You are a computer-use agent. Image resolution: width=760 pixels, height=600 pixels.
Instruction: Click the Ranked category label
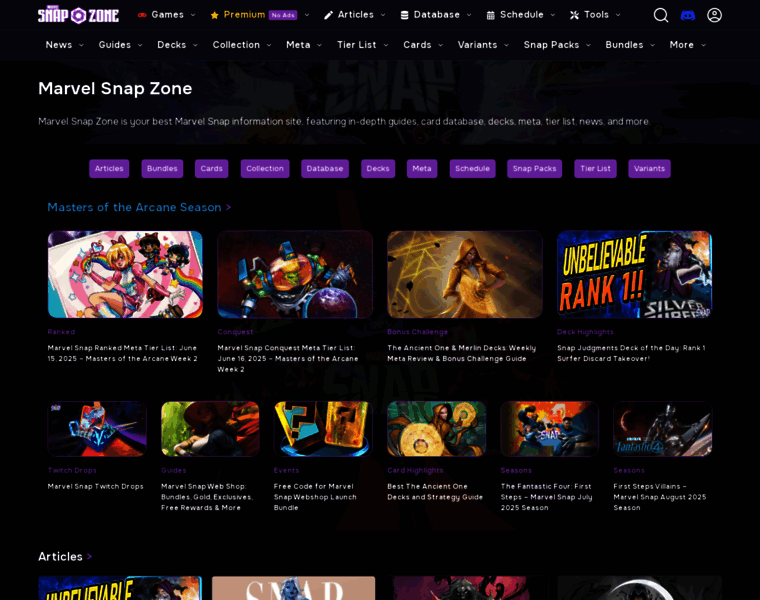pyautogui.click(x=61, y=332)
